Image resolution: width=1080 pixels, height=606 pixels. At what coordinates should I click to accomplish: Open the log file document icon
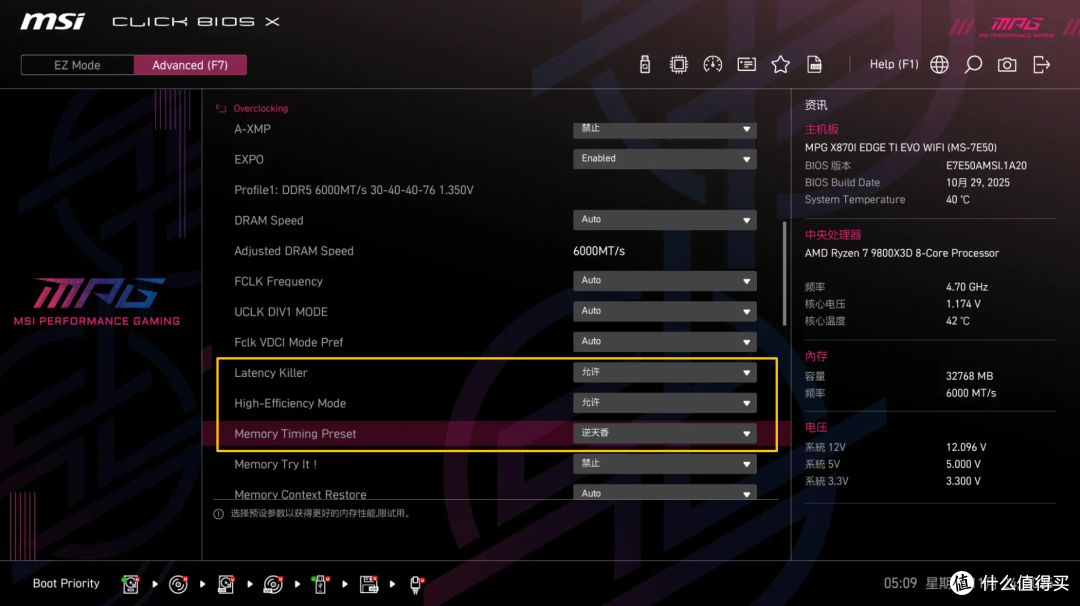(x=814, y=65)
